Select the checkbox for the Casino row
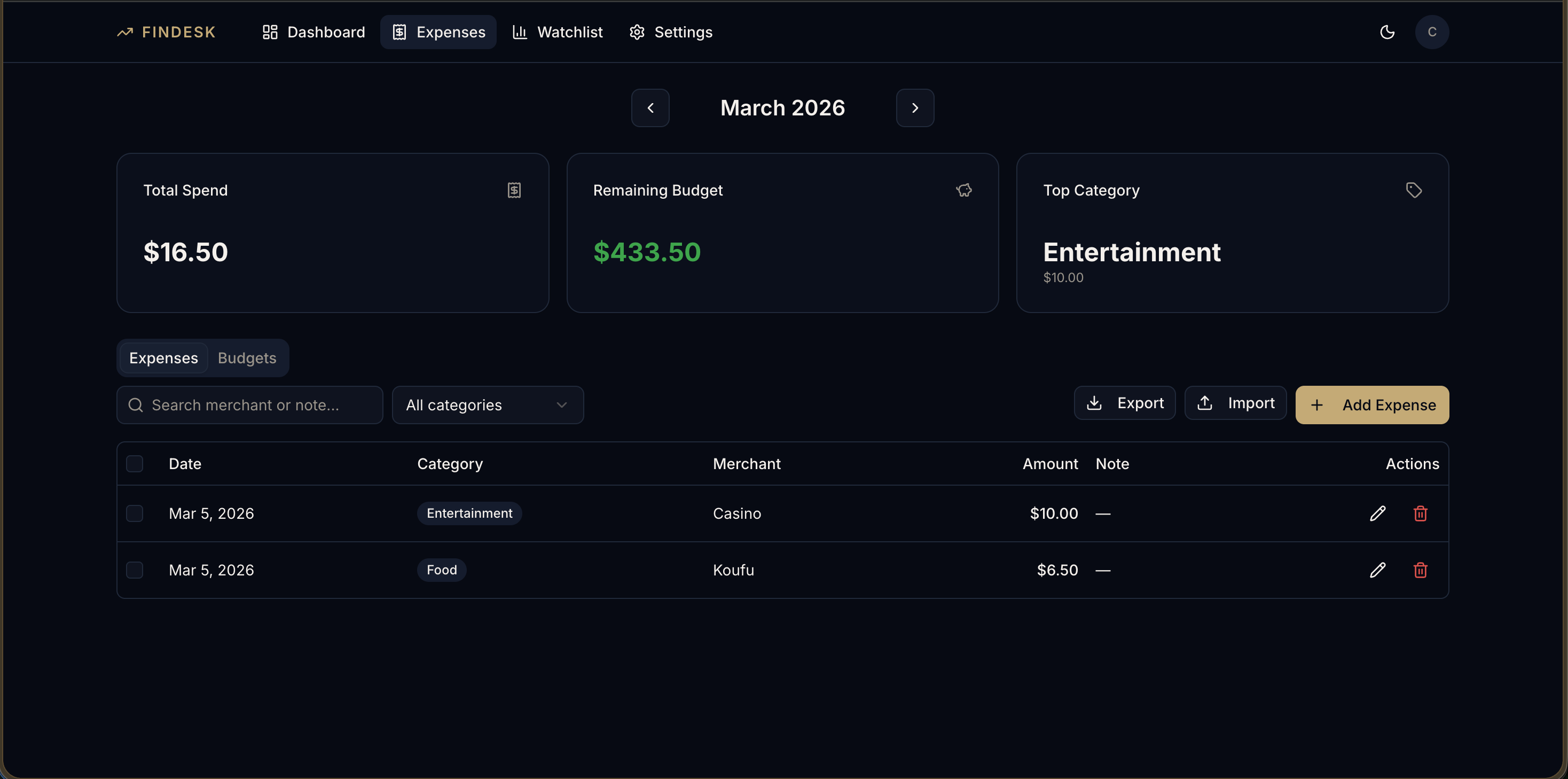Image resolution: width=1568 pixels, height=779 pixels. click(x=135, y=513)
